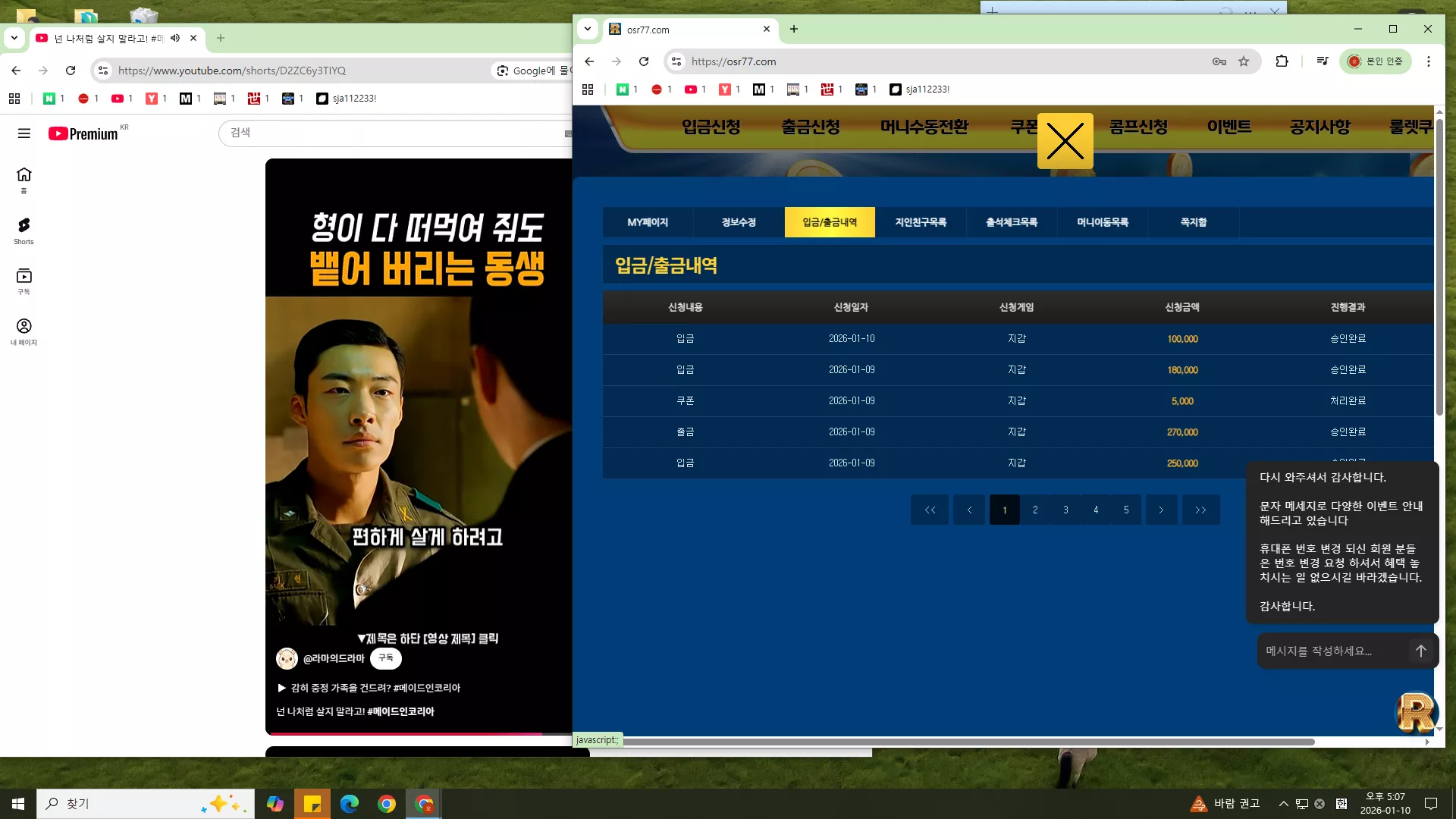Click the YouTube Premium logo

[x=83, y=133]
